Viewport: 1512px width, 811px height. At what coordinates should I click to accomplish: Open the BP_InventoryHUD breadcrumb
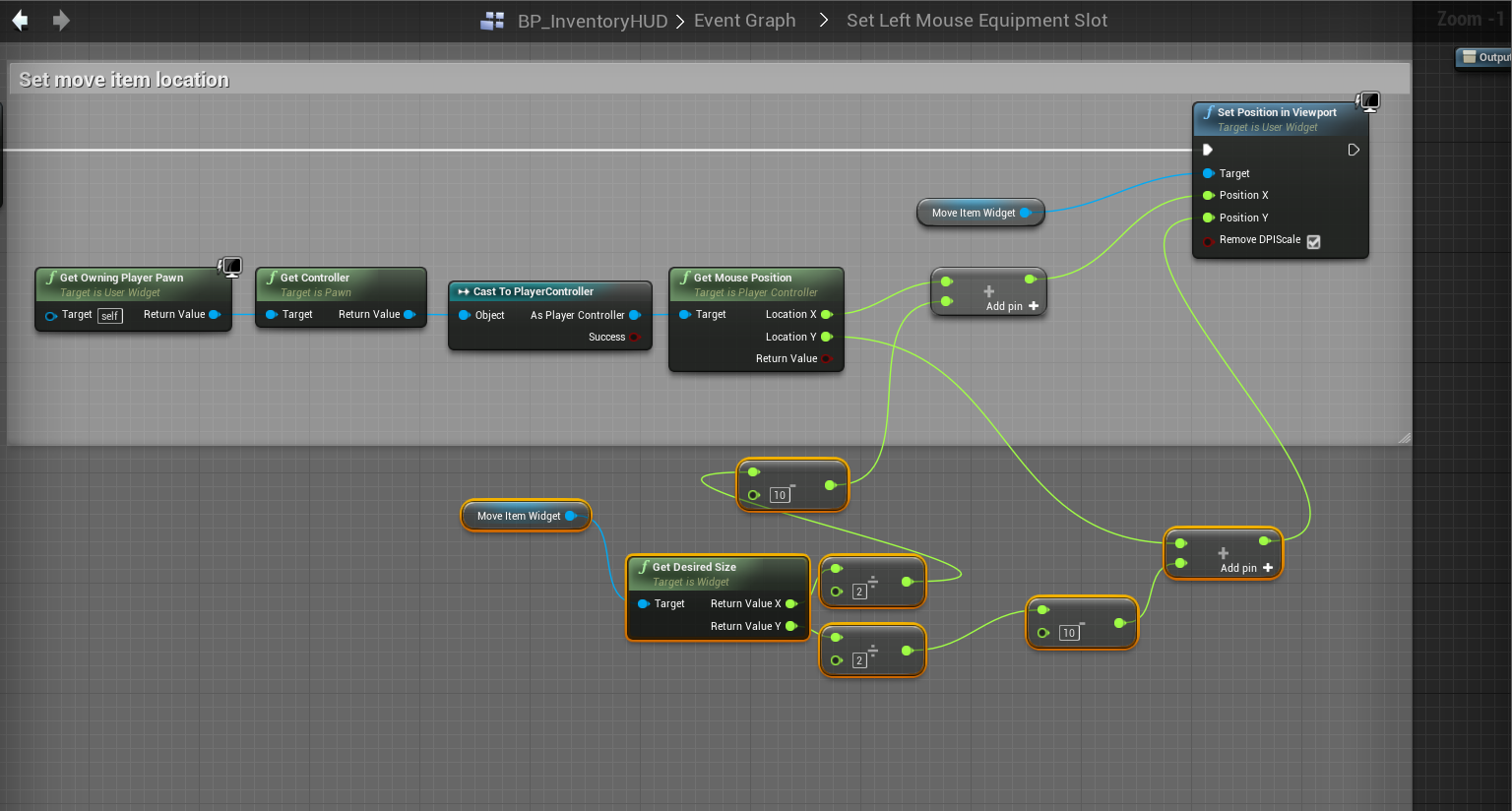593,21
